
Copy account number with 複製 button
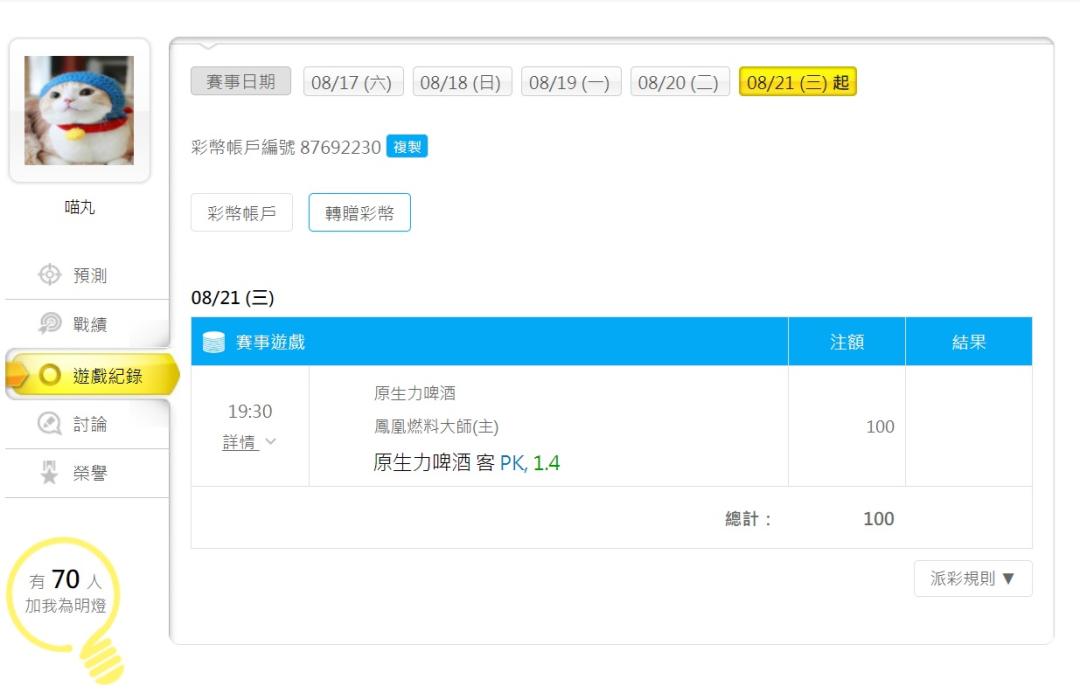click(407, 147)
